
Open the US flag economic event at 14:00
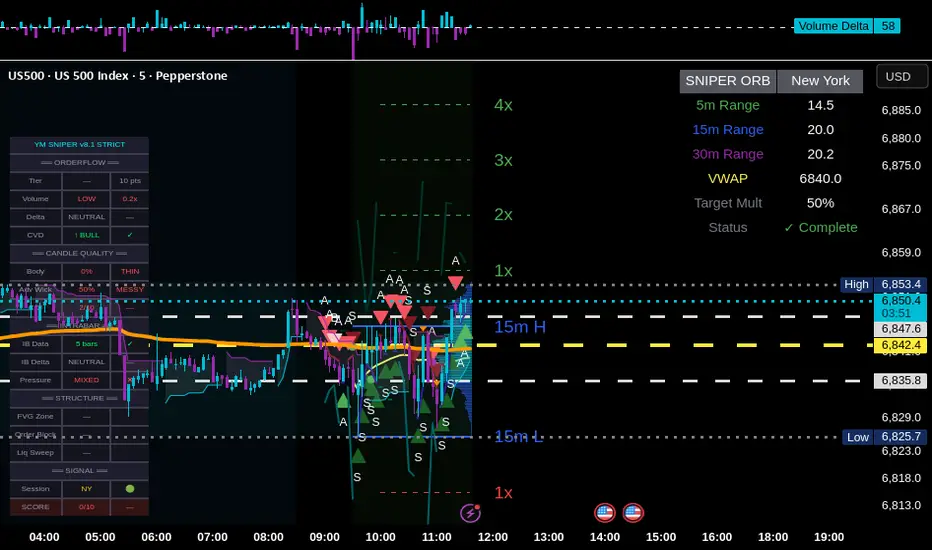604,513
